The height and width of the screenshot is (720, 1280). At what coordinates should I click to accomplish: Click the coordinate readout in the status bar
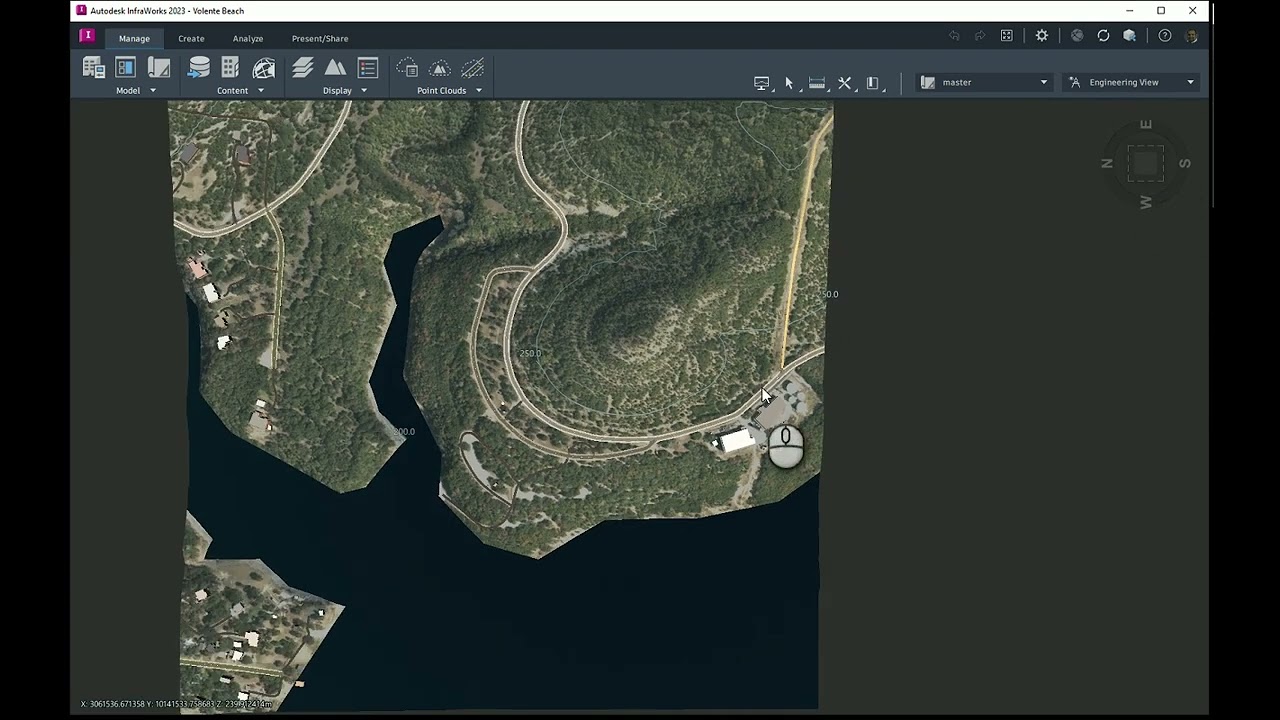[x=176, y=704]
